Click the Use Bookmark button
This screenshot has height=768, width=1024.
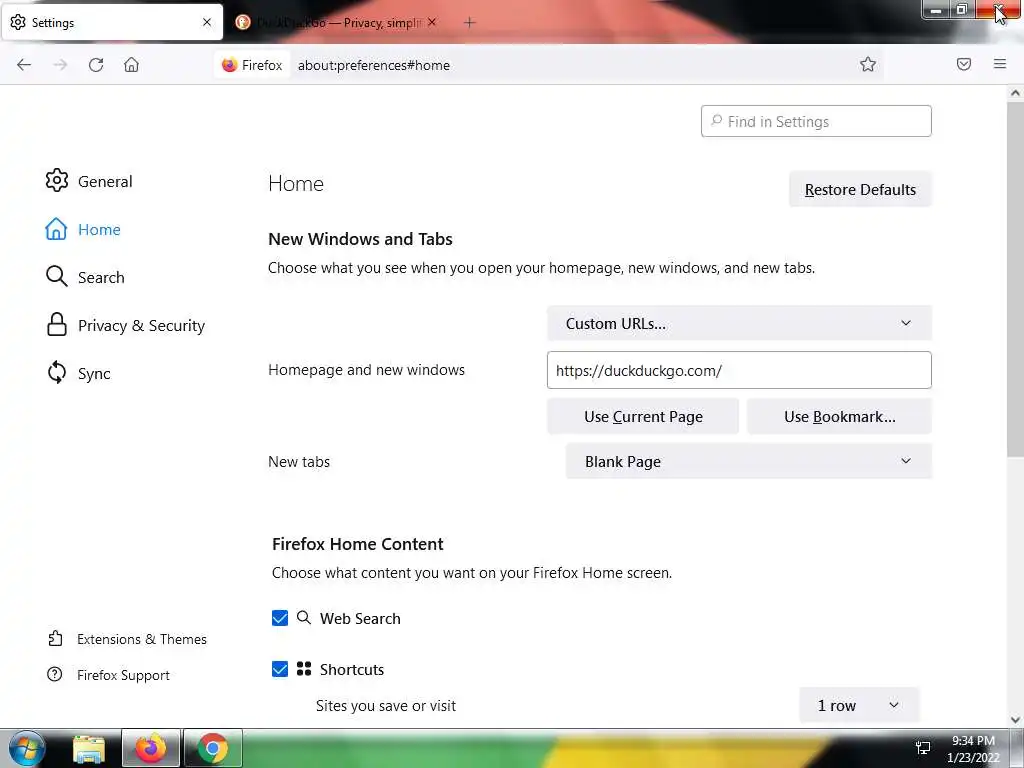click(x=839, y=417)
